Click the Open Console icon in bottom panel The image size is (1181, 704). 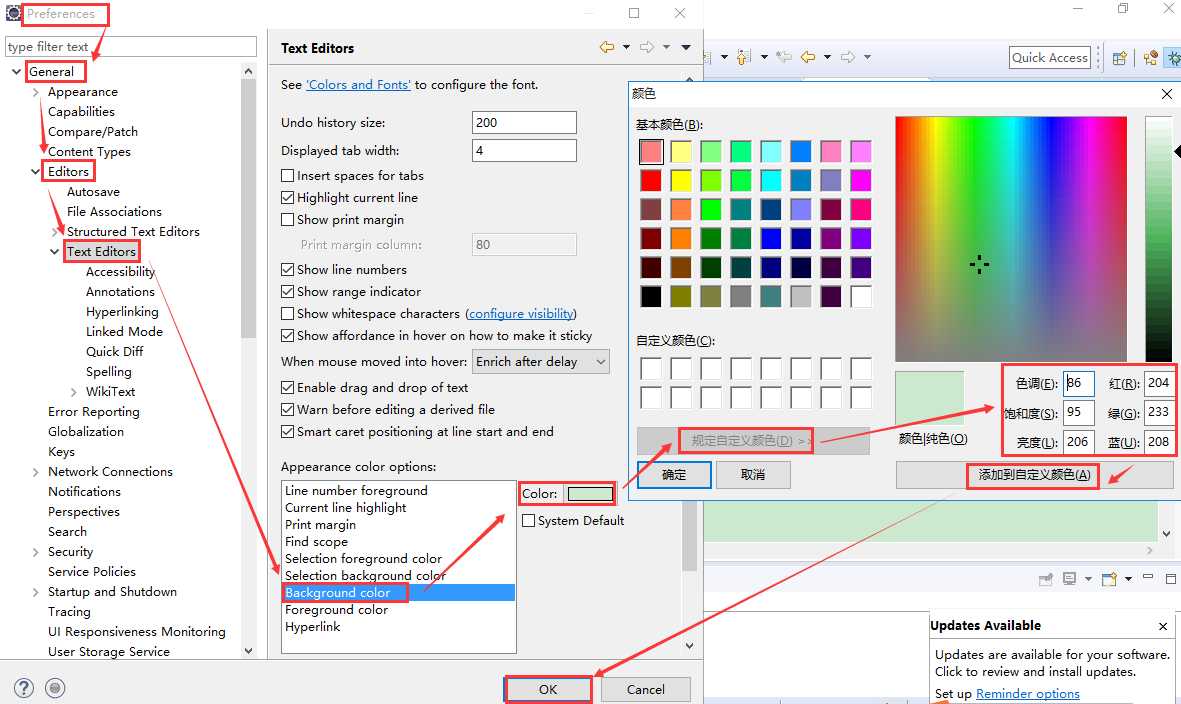1109,578
